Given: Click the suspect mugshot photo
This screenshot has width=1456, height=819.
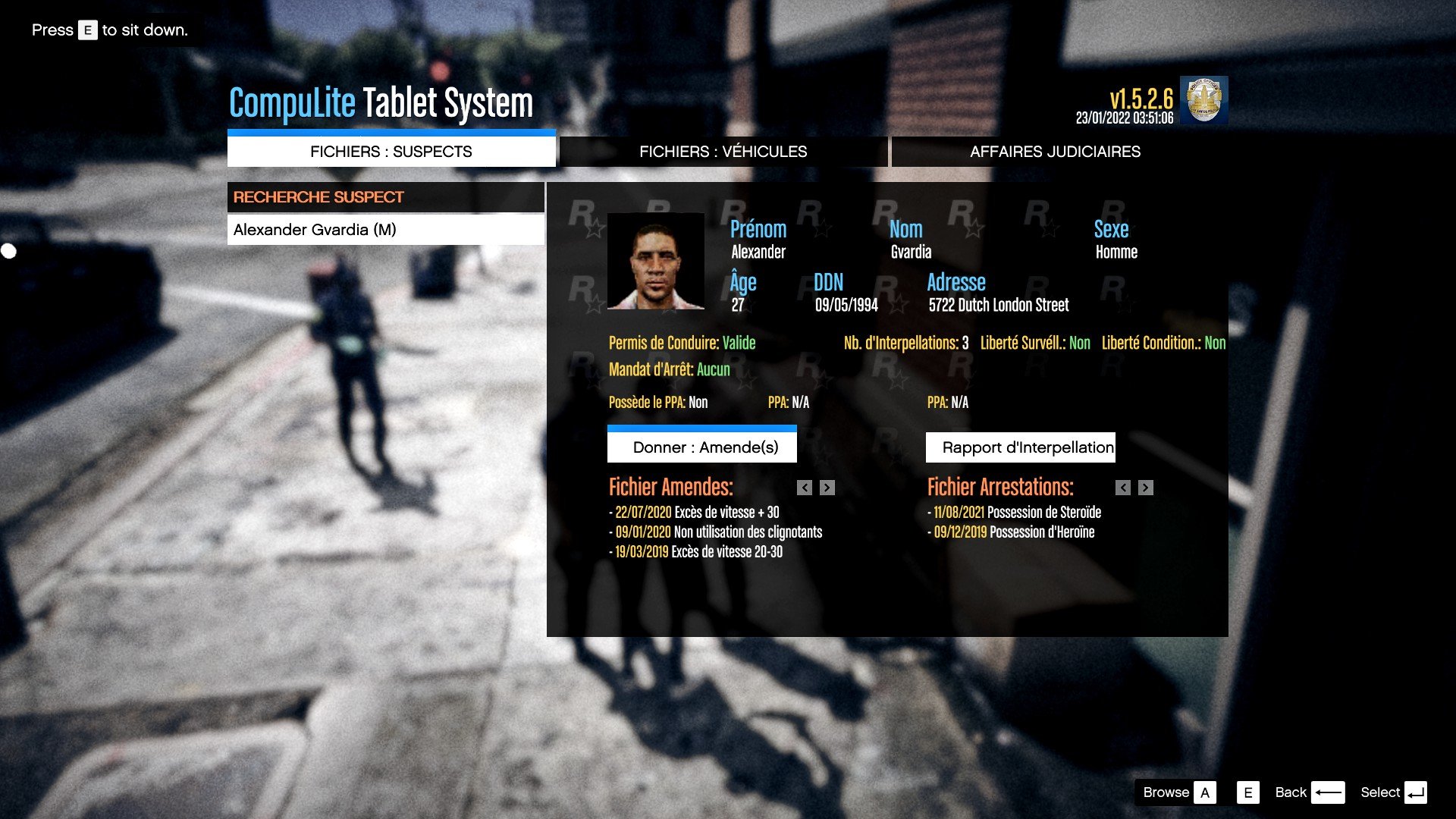Looking at the screenshot, I should (x=656, y=262).
